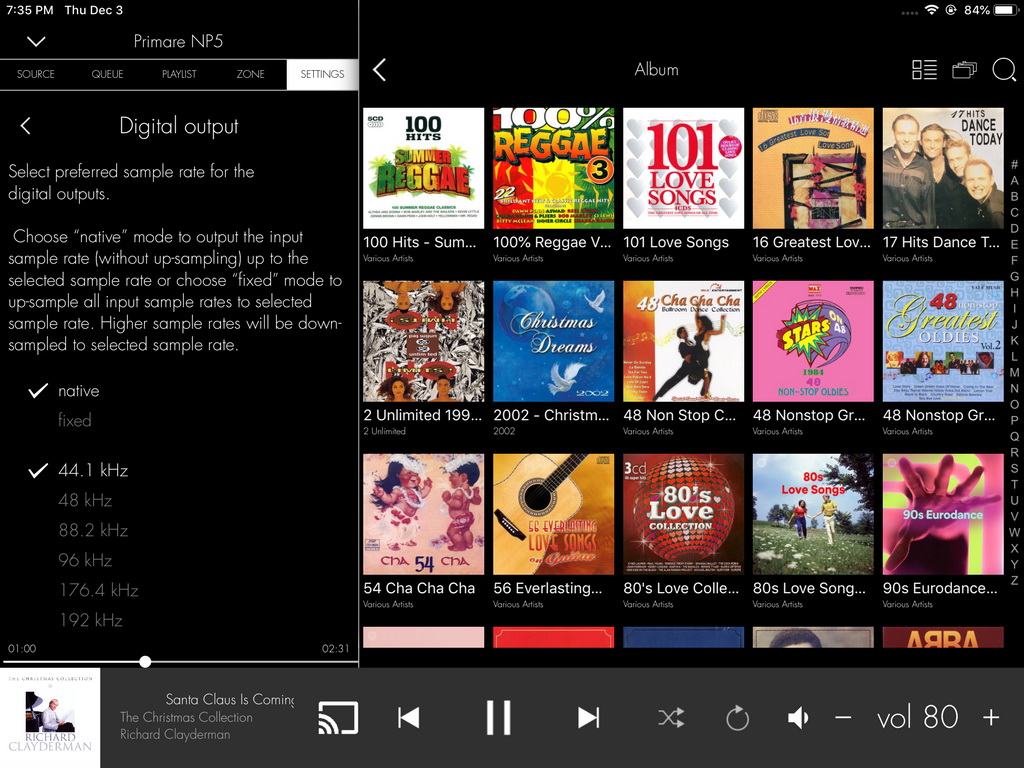Go back from the Digital output screen
Screen dimensions: 1024x768
(25, 126)
